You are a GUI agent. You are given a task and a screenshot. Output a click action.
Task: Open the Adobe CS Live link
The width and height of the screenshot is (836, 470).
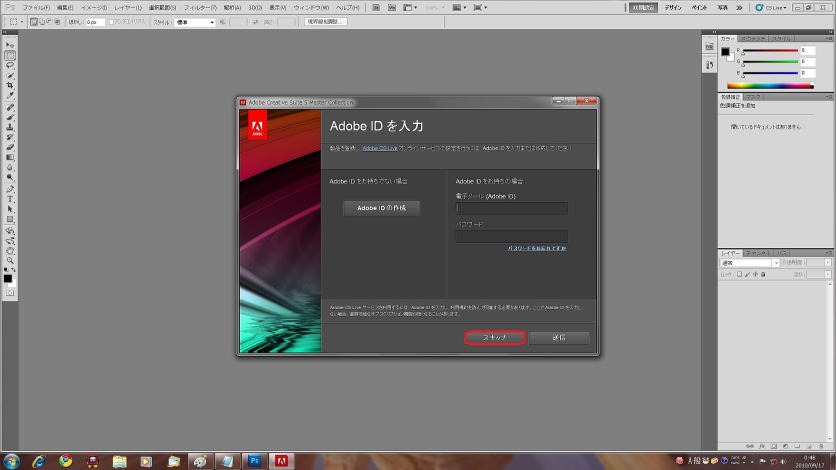click(380, 148)
